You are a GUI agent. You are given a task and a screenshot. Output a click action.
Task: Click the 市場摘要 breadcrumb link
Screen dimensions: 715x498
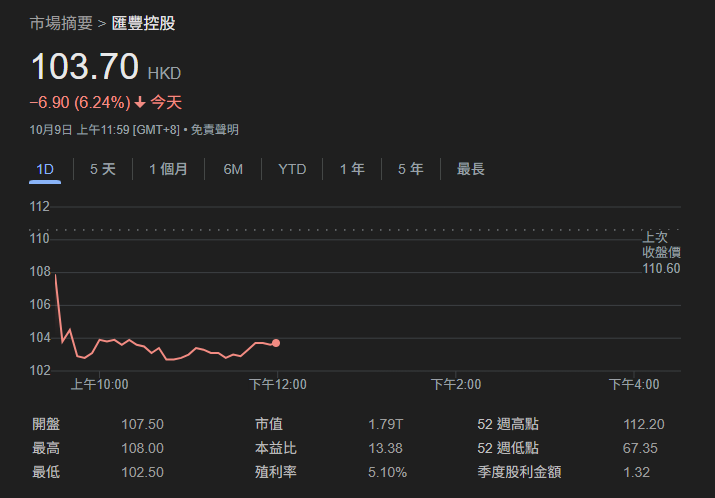pos(61,22)
